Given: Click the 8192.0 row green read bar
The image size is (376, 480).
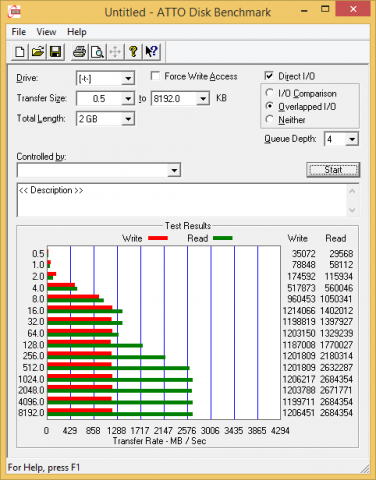Looking at the screenshot, I should tap(120, 414).
